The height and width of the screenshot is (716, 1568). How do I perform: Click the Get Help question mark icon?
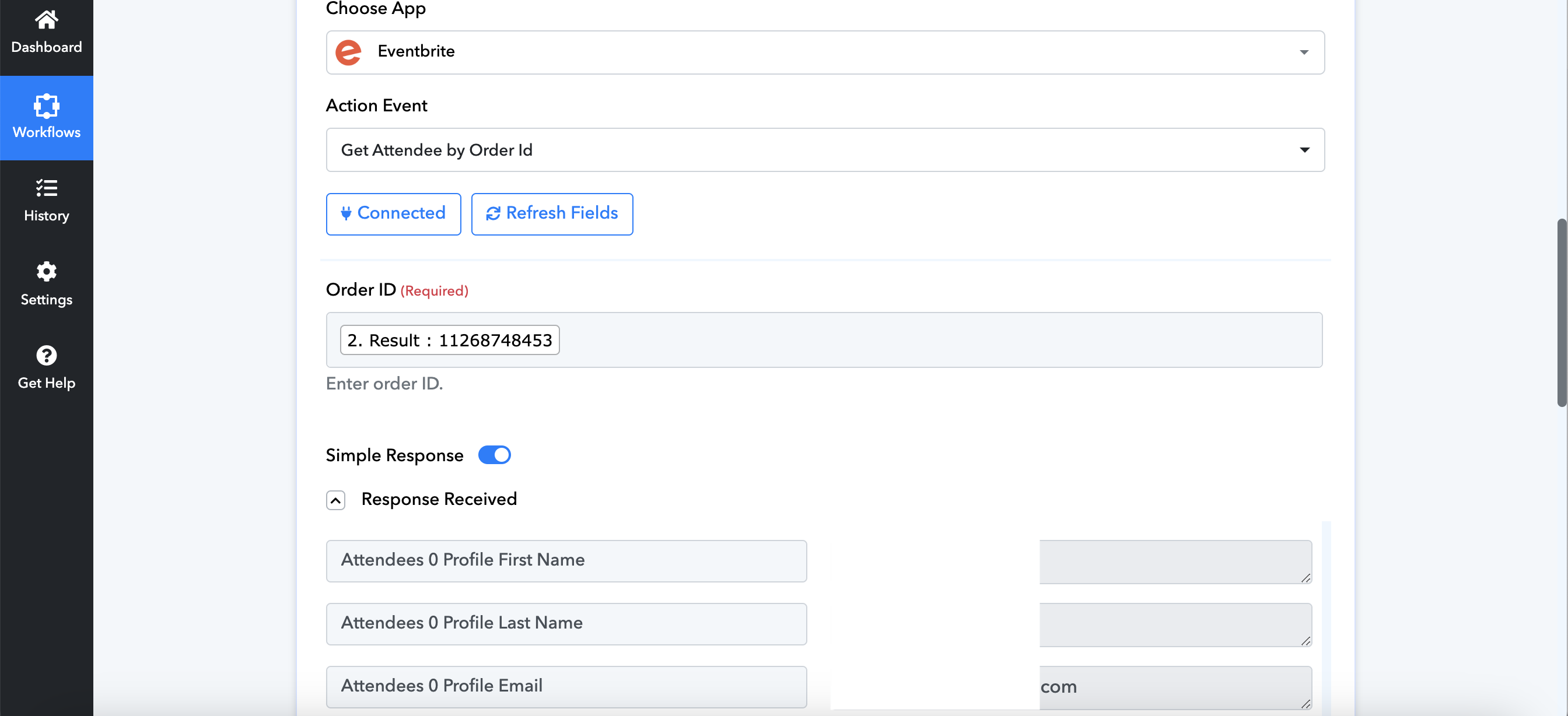[46, 355]
